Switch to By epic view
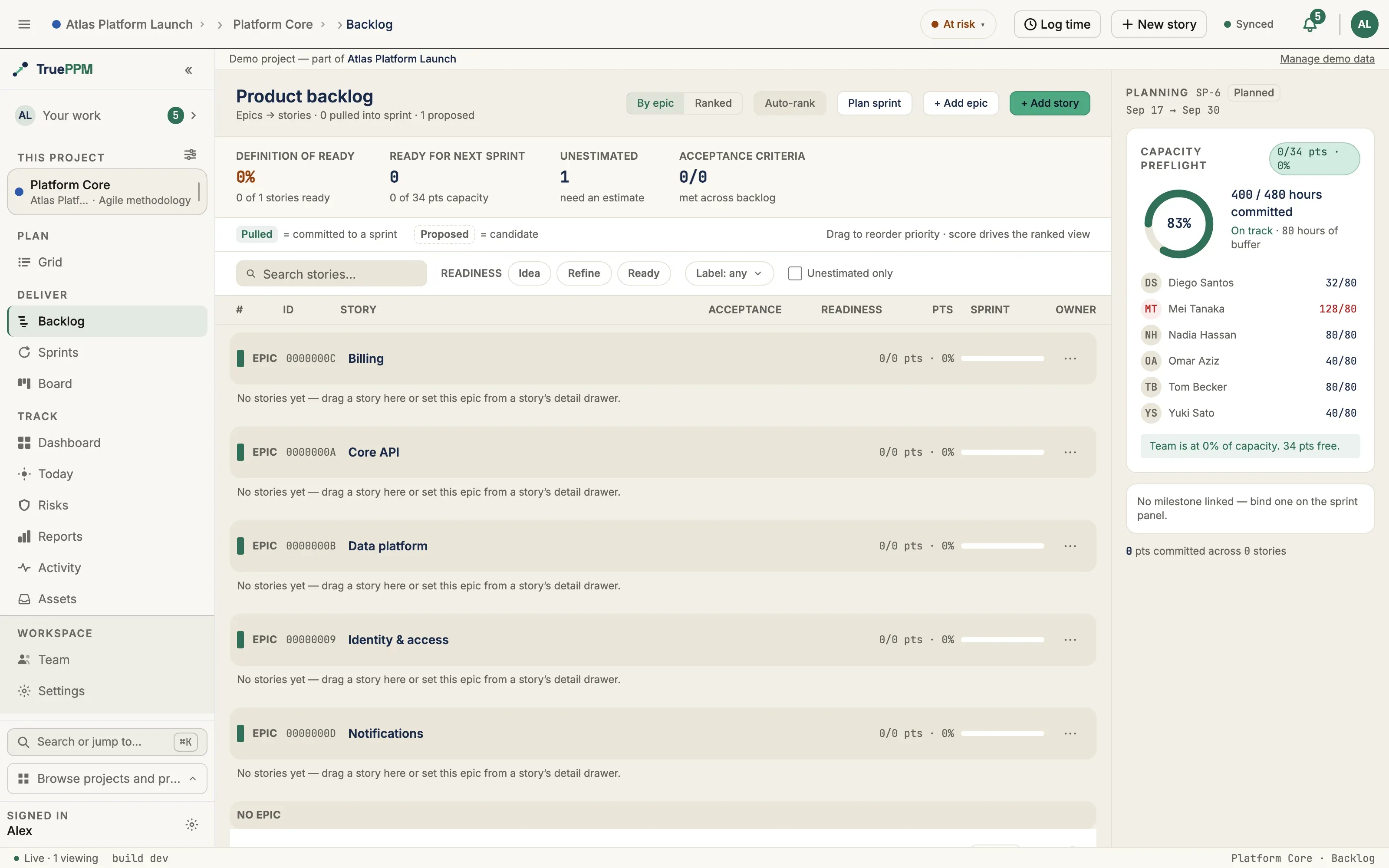 point(655,103)
